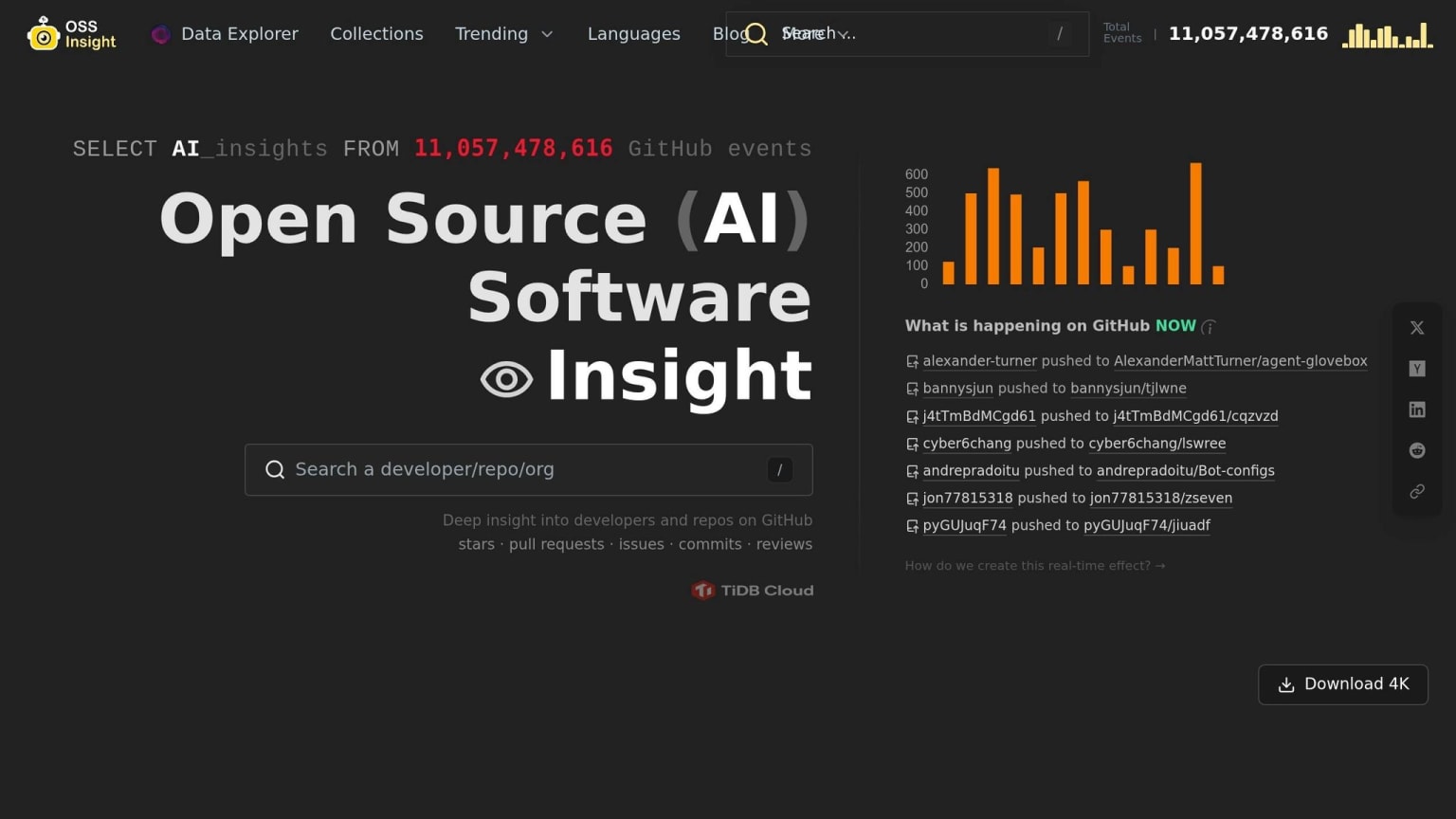Open the OSS Insight logo home link
1456x819 pixels.
72,34
